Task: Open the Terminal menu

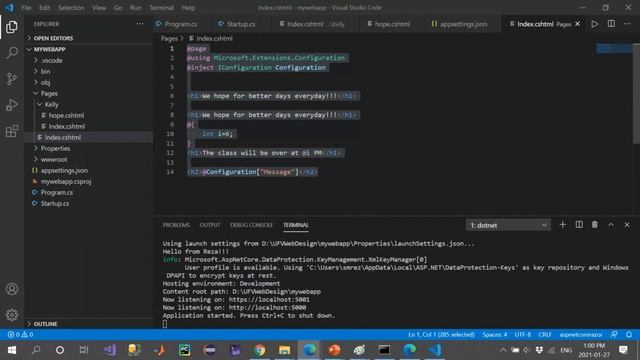Action: (x=161, y=7)
